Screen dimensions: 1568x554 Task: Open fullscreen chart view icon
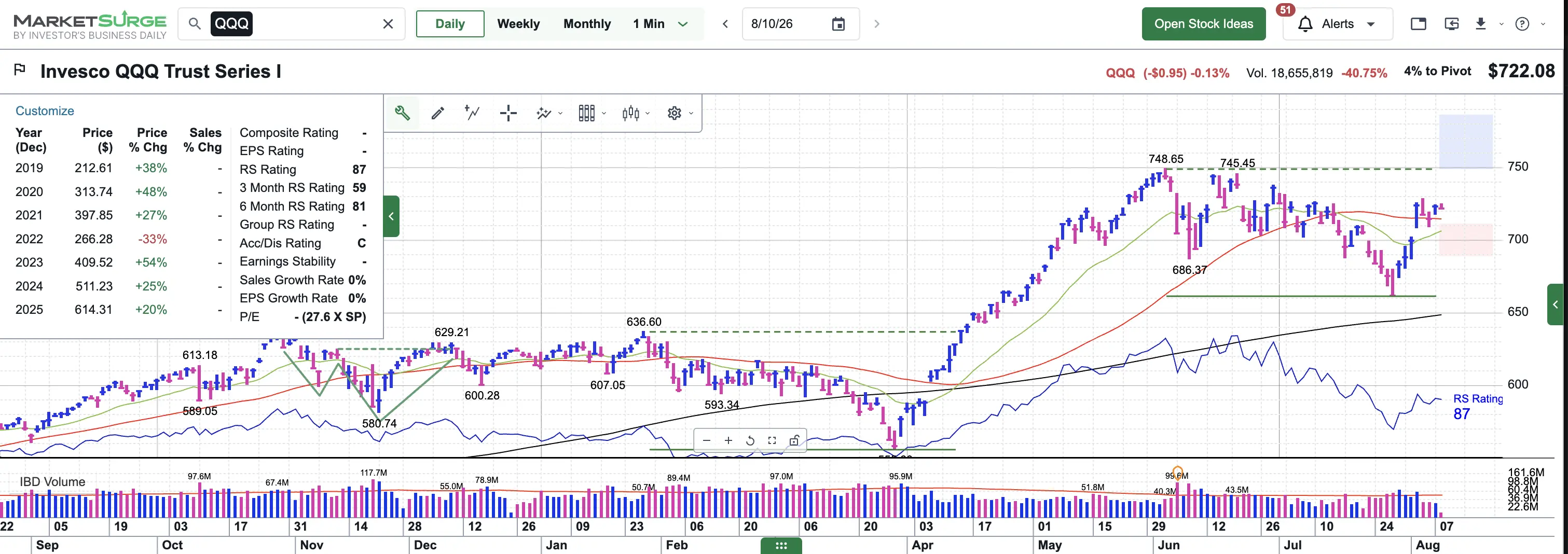pos(772,440)
